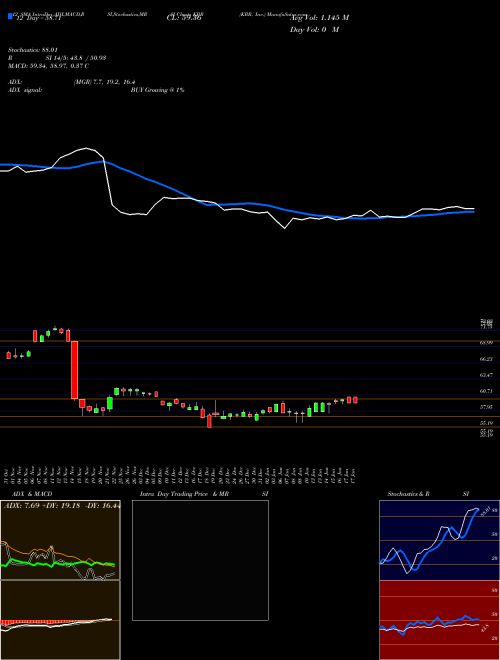Click the red RSI chart panel

[x=439, y=620]
